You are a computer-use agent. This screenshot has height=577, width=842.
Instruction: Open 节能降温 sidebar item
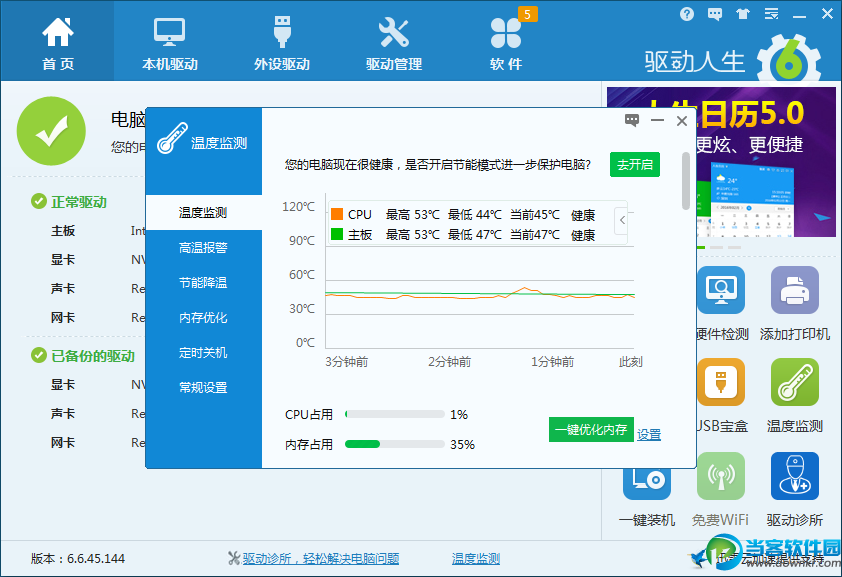tap(204, 282)
